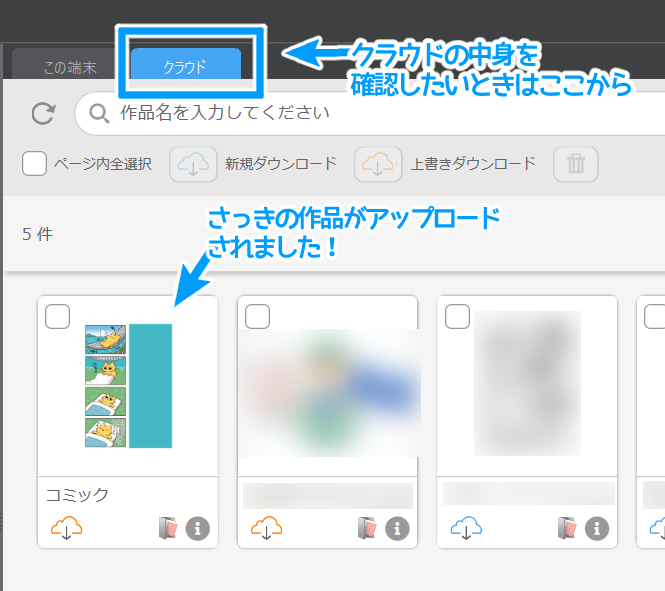The width and height of the screenshot is (665, 591).
Task: Download the second work via orange cloud
Action: [x=266, y=527]
